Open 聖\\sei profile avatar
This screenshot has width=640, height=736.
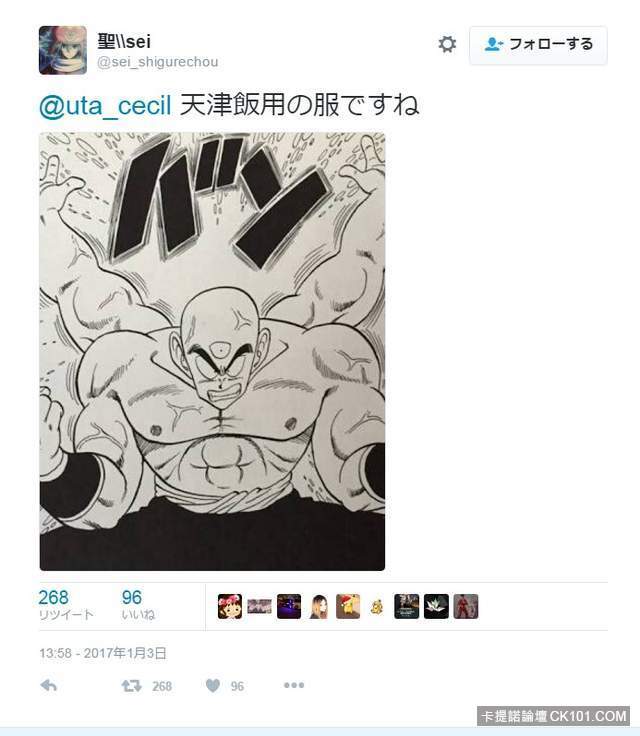point(63,50)
